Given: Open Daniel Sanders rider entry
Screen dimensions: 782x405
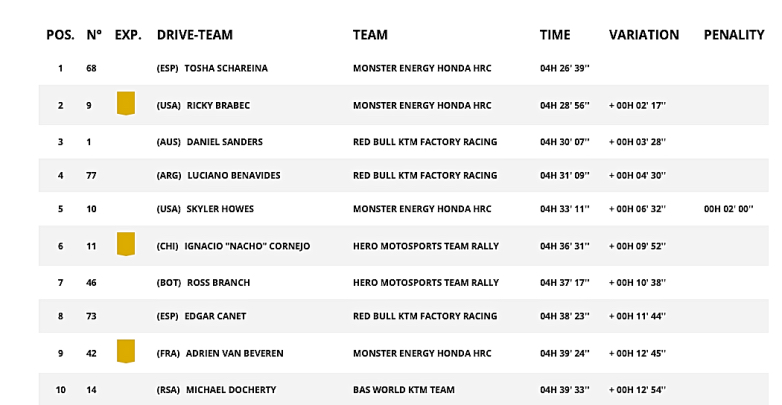Looking at the screenshot, I should point(224,141).
